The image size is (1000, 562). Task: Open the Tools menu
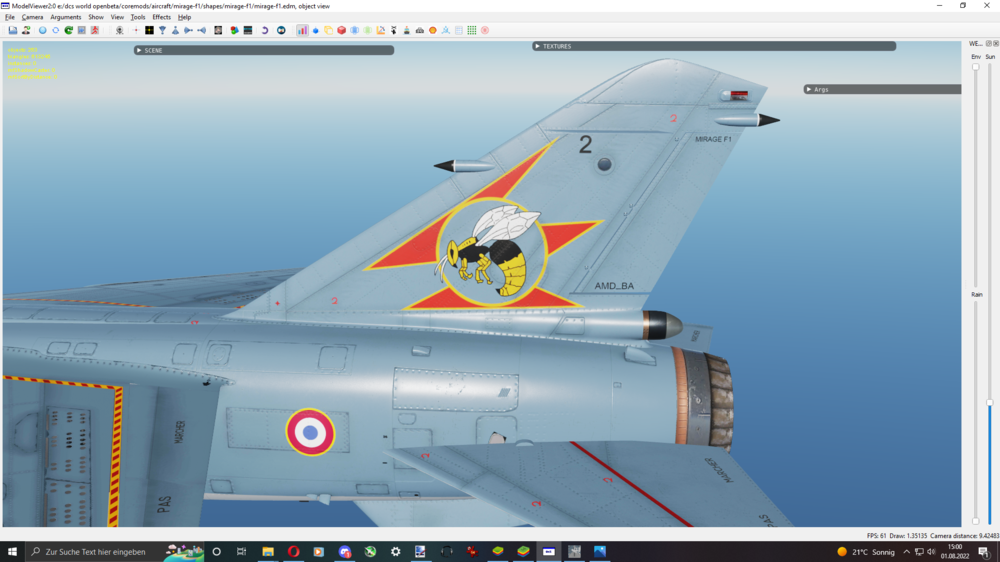coord(138,17)
